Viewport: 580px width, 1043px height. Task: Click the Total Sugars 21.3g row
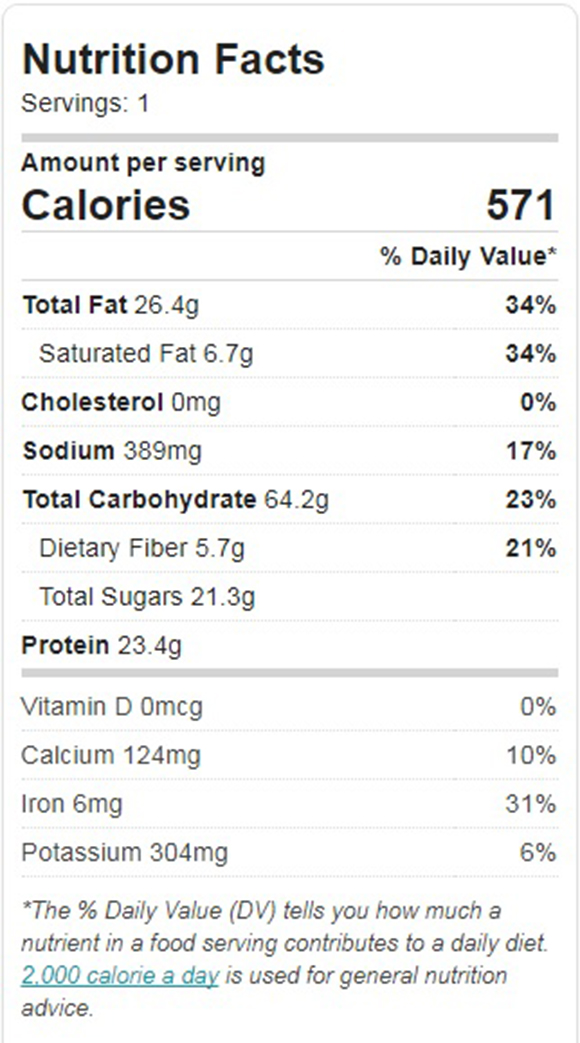coord(289,597)
